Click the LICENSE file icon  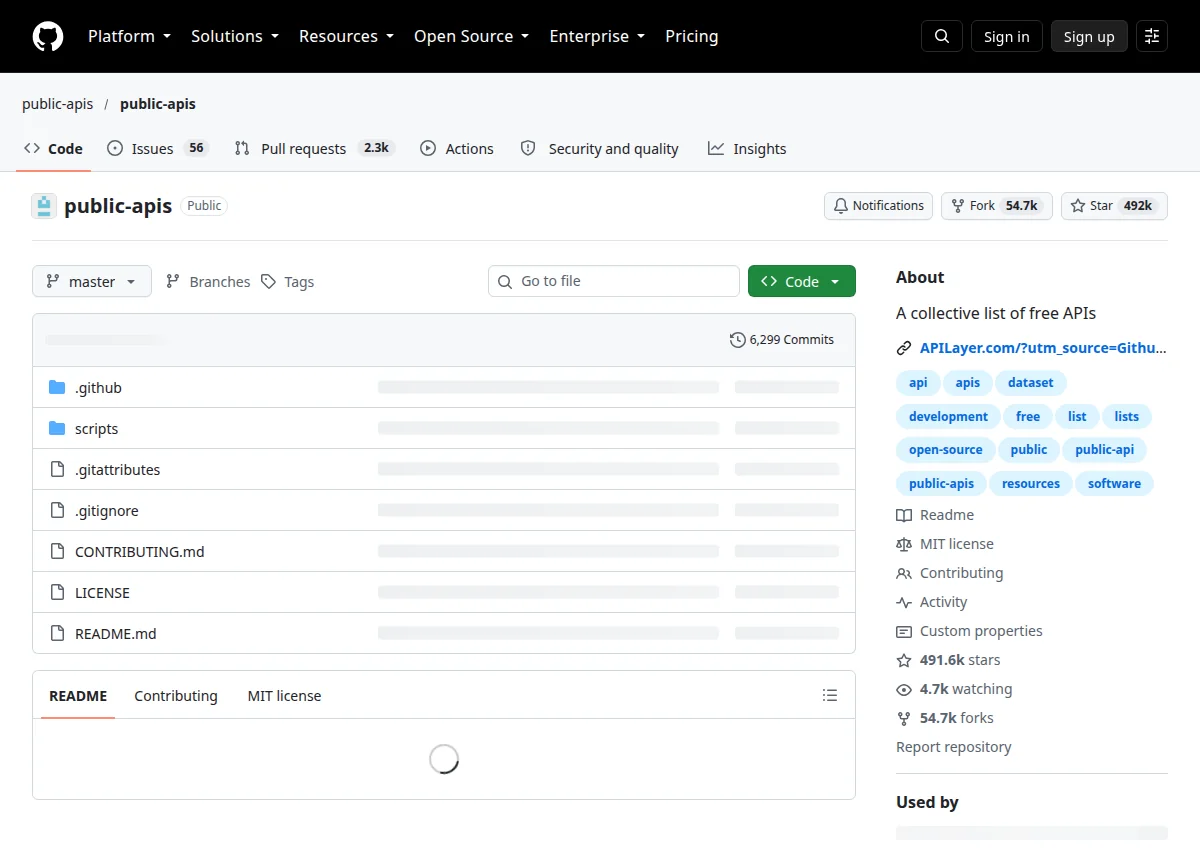point(57,592)
